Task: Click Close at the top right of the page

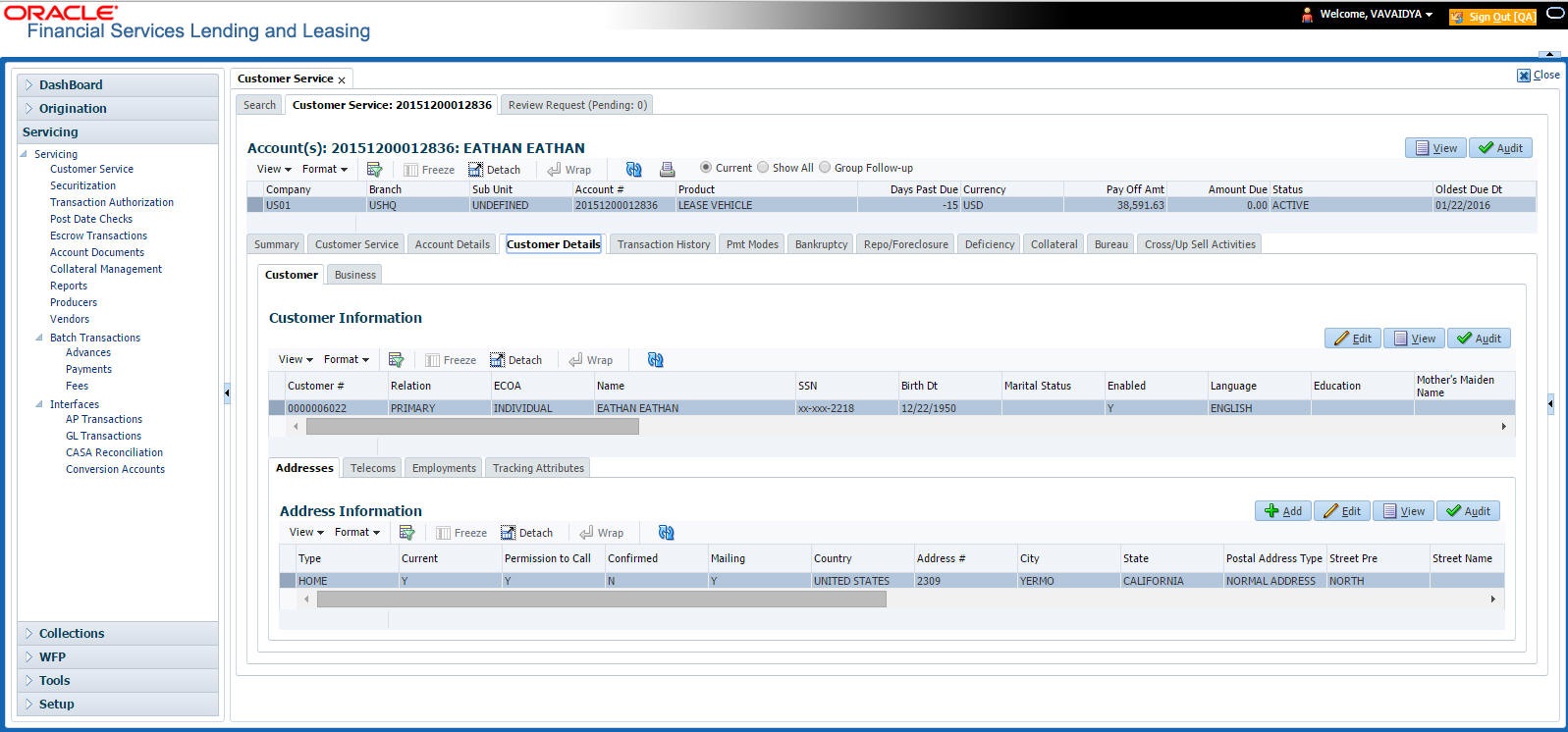Action: click(1539, 76)
